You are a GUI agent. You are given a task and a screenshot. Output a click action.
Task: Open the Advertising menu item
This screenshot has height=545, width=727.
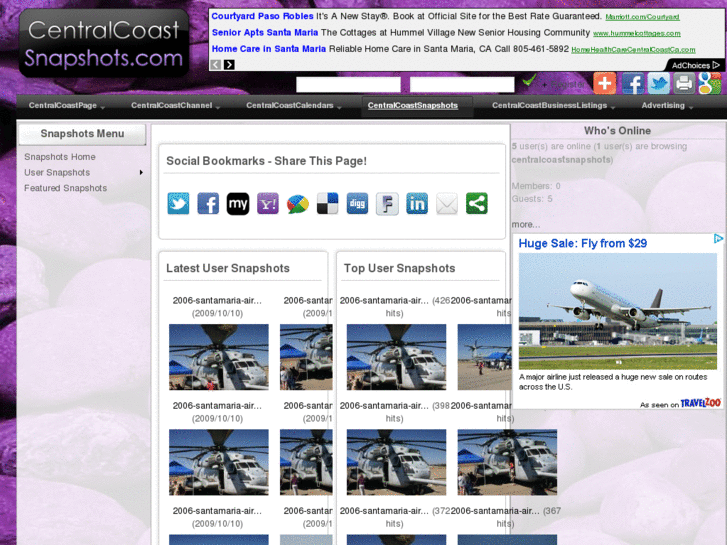pyautogui.click(x=663, y=105)
